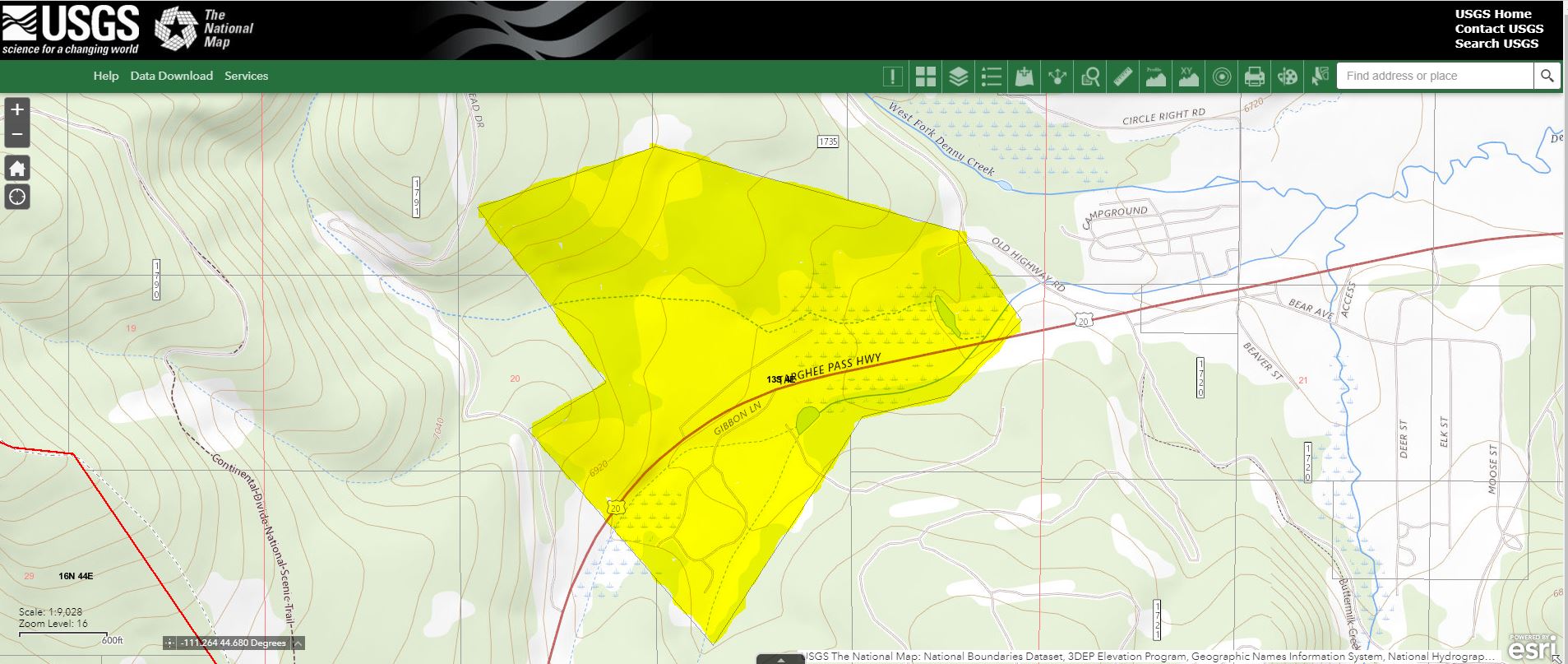Screen dimensions: 1568x664
Task: Click the 1721 road marker
Action: coord(1157,620)
